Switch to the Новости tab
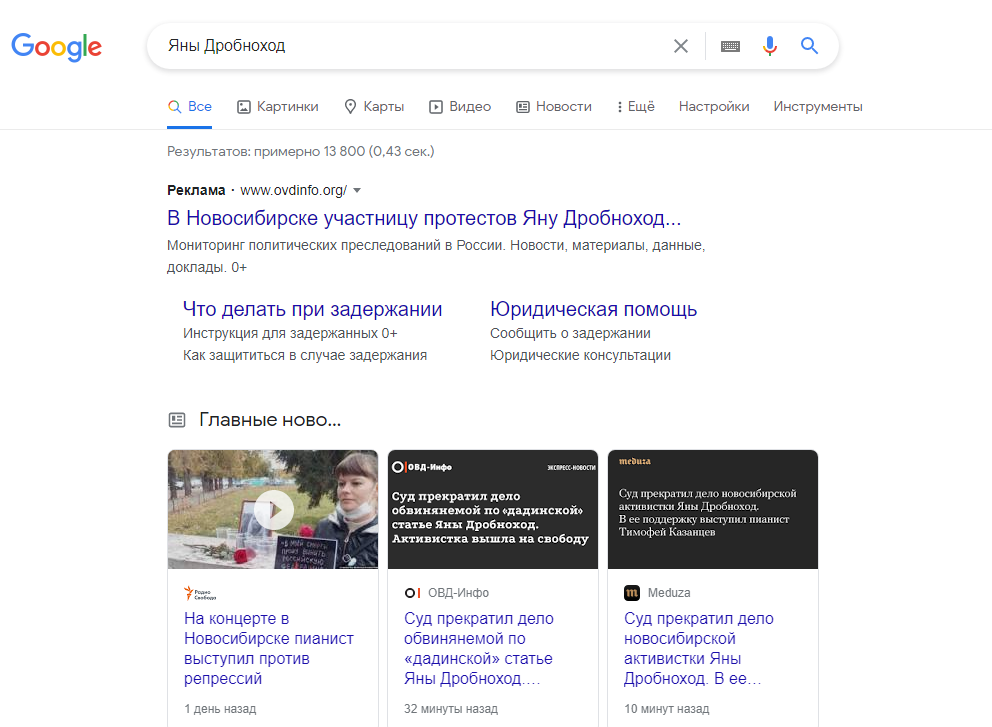Image resolution: width=992 pixels, height=727 pixels. pos(554,106)
